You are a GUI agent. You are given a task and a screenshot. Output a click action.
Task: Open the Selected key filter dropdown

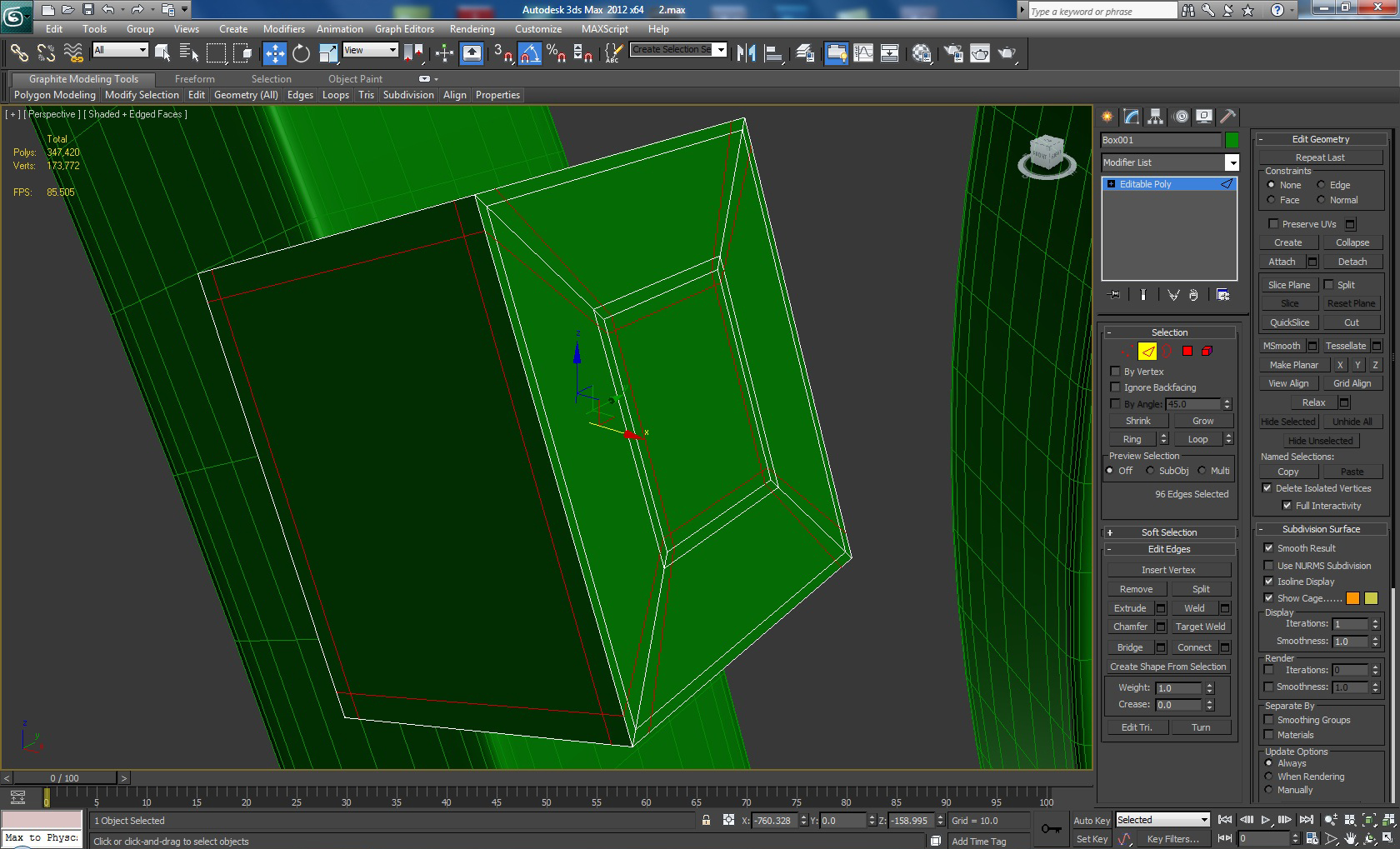pos(1204,820)
